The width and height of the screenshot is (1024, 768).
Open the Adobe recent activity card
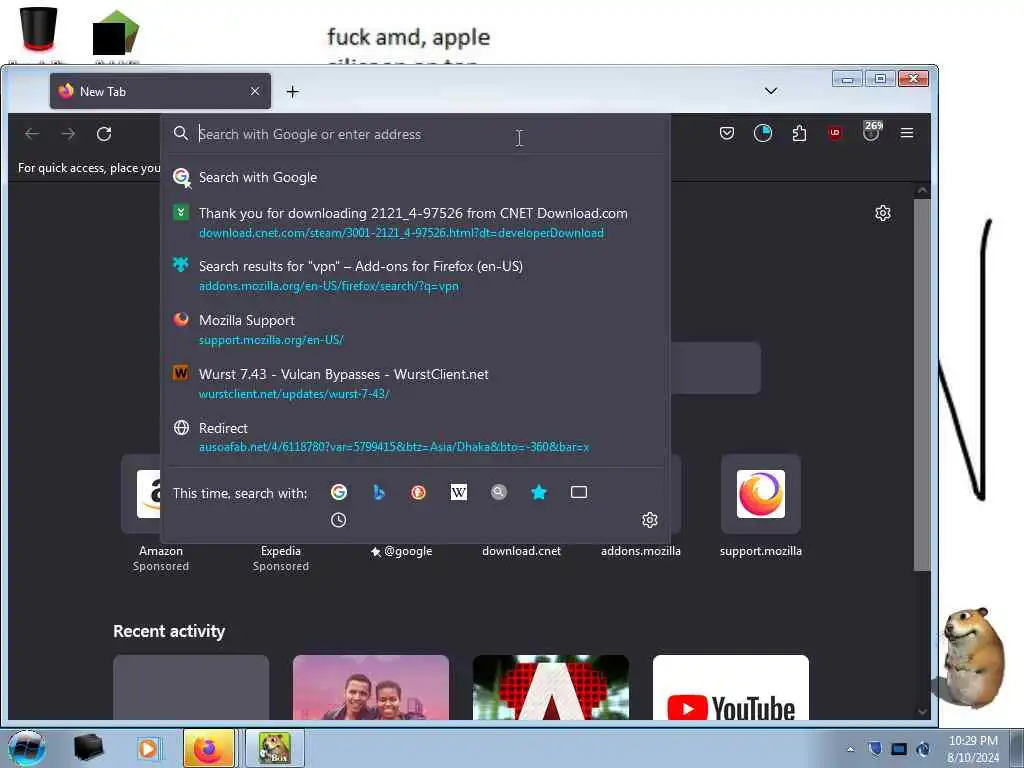551,688
